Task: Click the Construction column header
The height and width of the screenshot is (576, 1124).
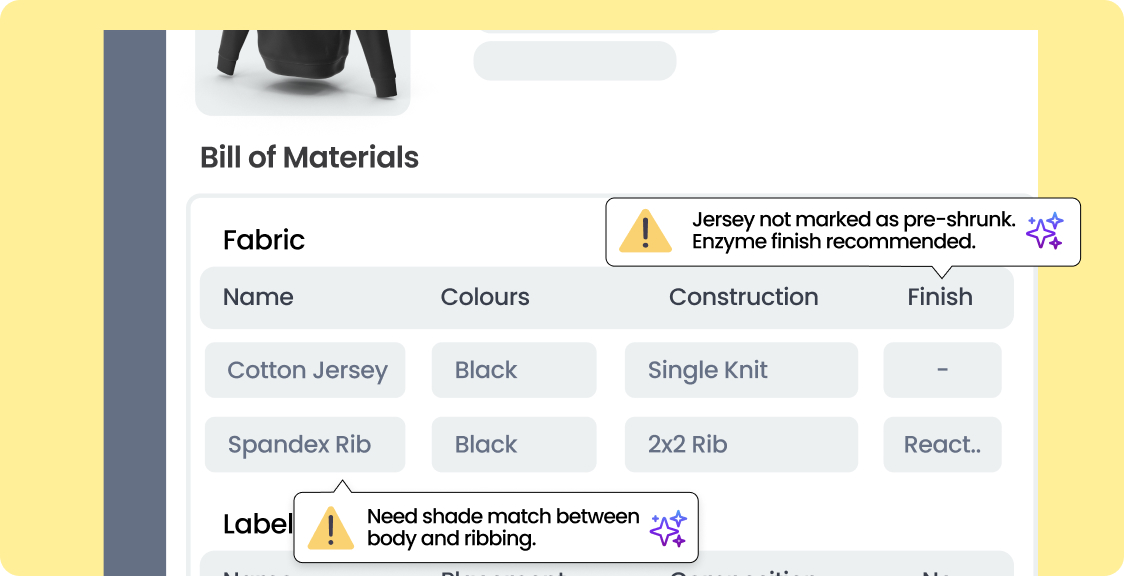Action: click(743, 297)
